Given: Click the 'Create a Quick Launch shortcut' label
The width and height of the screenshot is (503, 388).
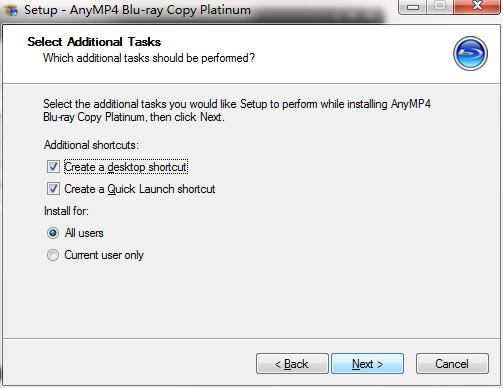Looking at the screenshot, I should (x=140, y=189).
